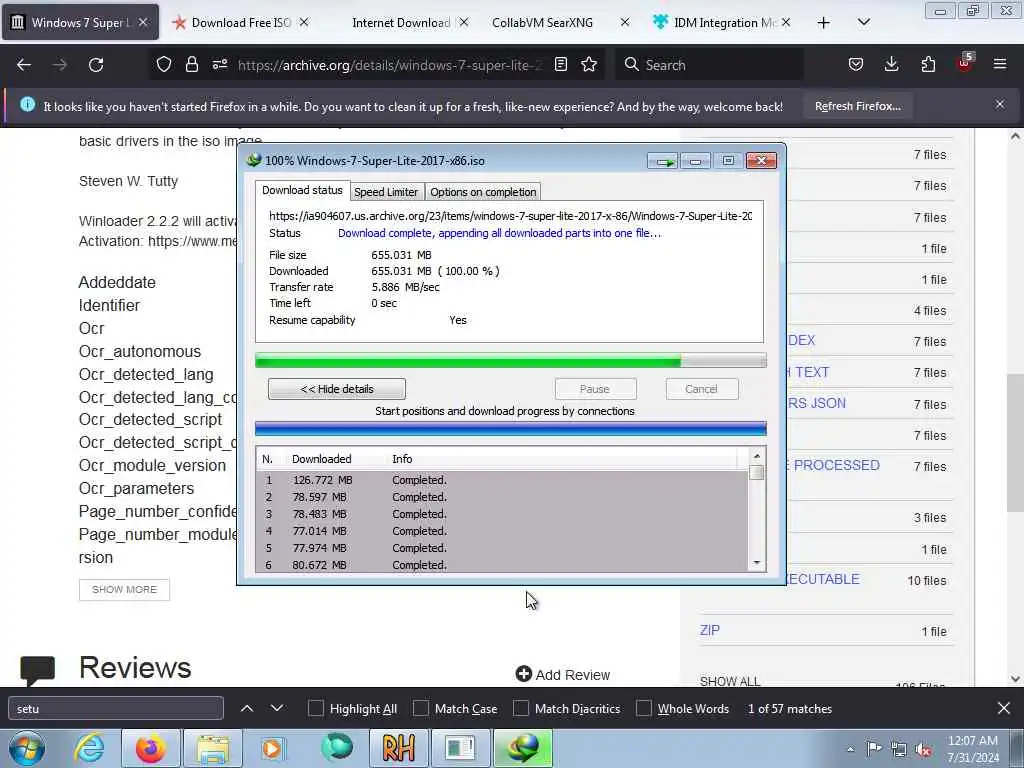Open tracking protection shield icon

(x=164, y=64)
